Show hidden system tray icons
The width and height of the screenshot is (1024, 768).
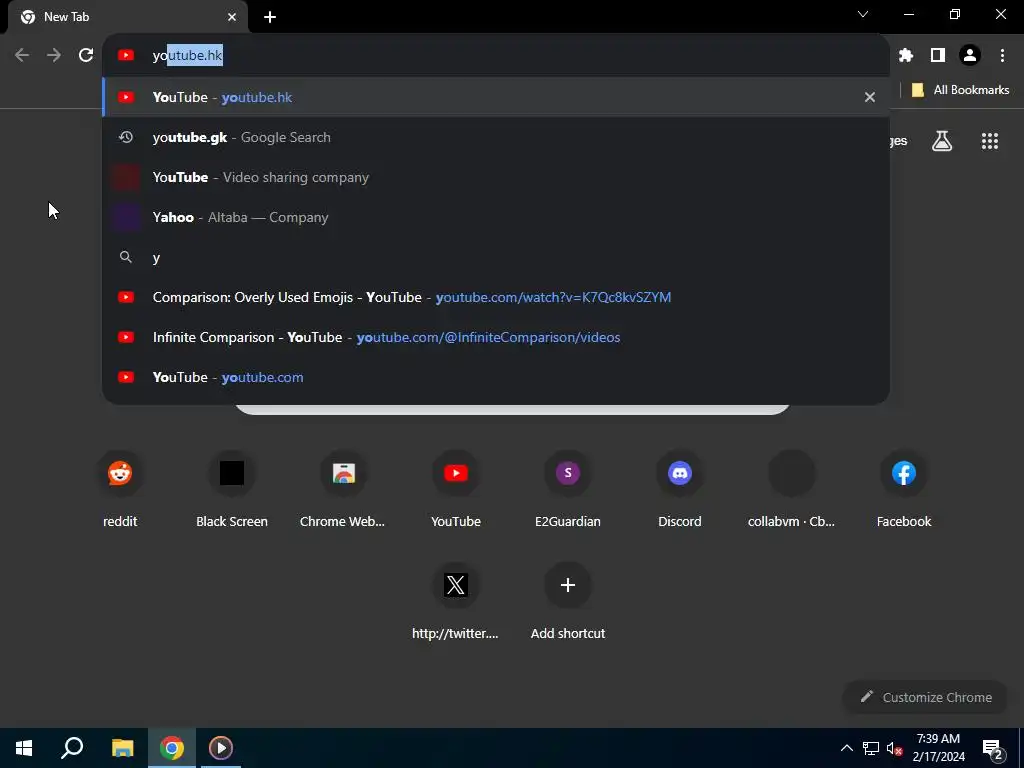846,748
